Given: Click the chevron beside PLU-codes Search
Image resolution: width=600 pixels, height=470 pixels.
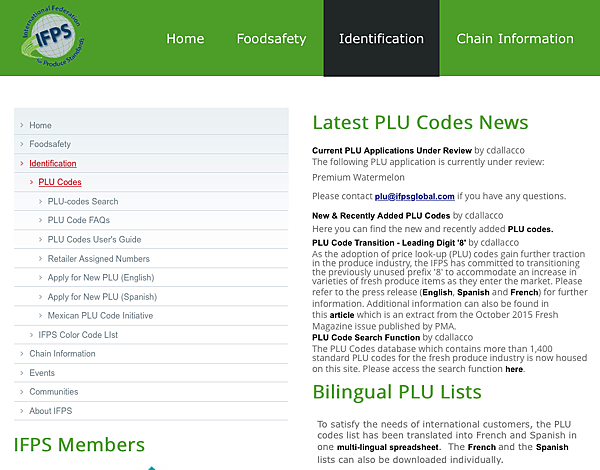Looking at the screenshot, I should click(x=41, y=201).
